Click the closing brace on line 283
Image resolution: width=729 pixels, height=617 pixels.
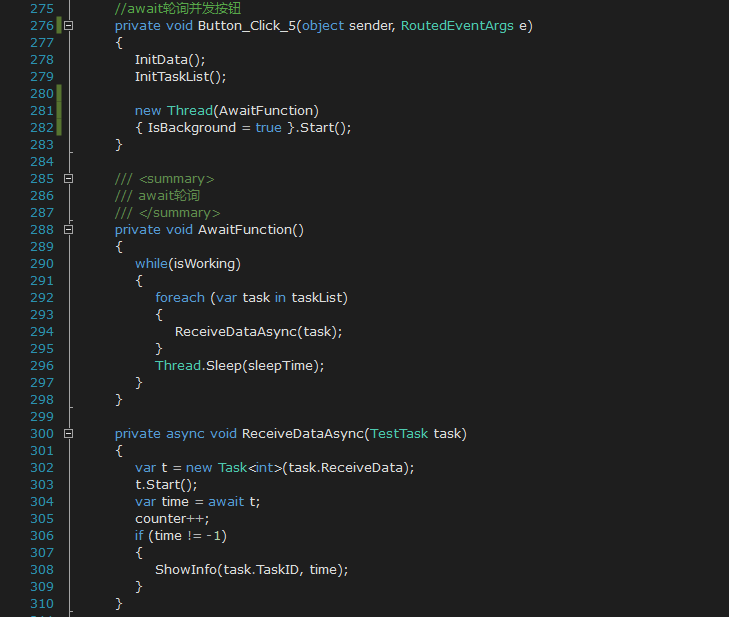[119, 145]
